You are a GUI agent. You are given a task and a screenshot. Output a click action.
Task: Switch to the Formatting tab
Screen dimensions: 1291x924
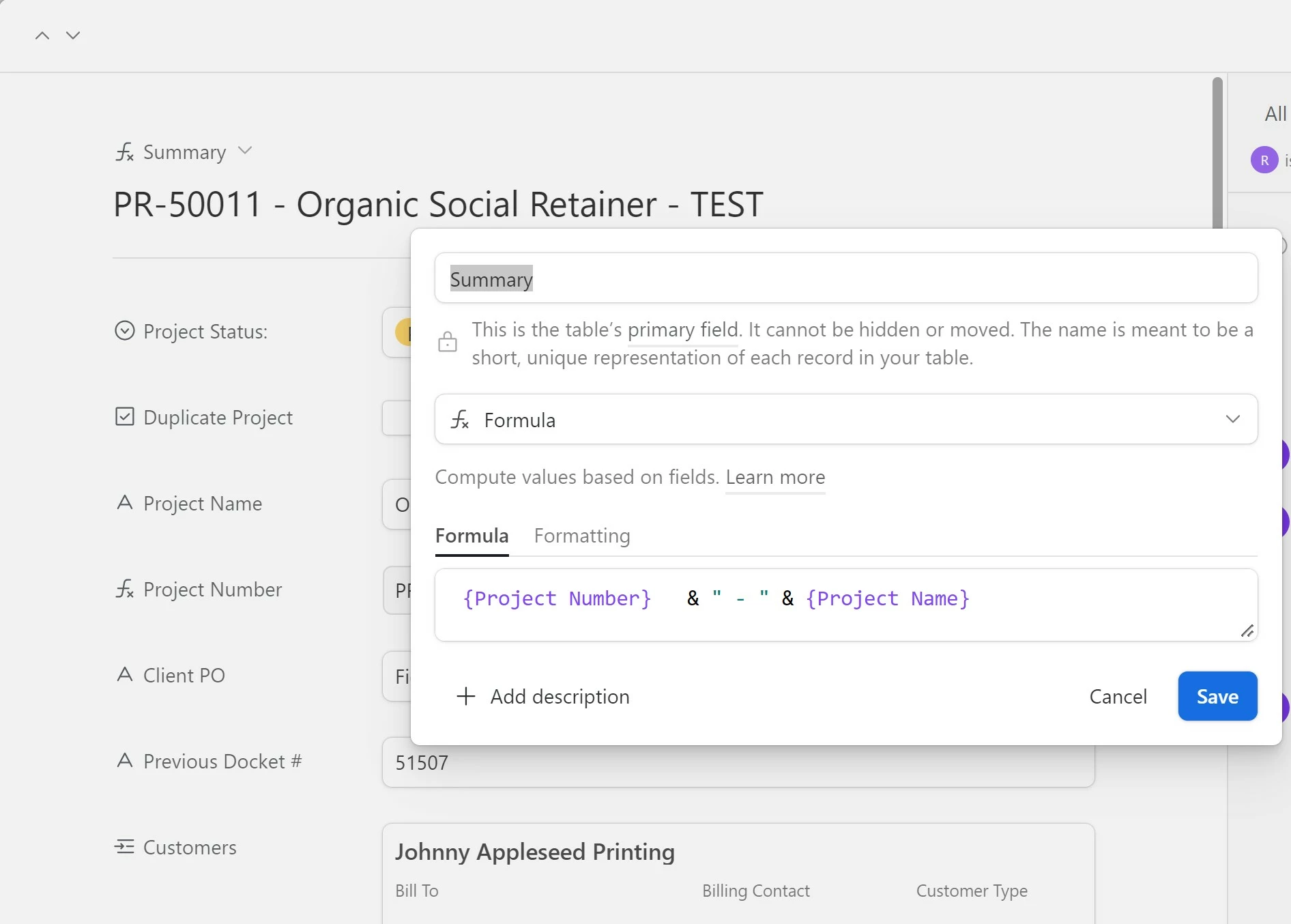pyautogui.click(x=582, y=536)
